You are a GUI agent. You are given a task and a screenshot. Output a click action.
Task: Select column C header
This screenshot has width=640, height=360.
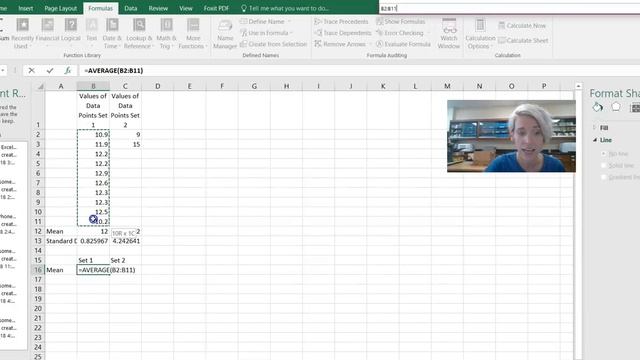point(125,86)
